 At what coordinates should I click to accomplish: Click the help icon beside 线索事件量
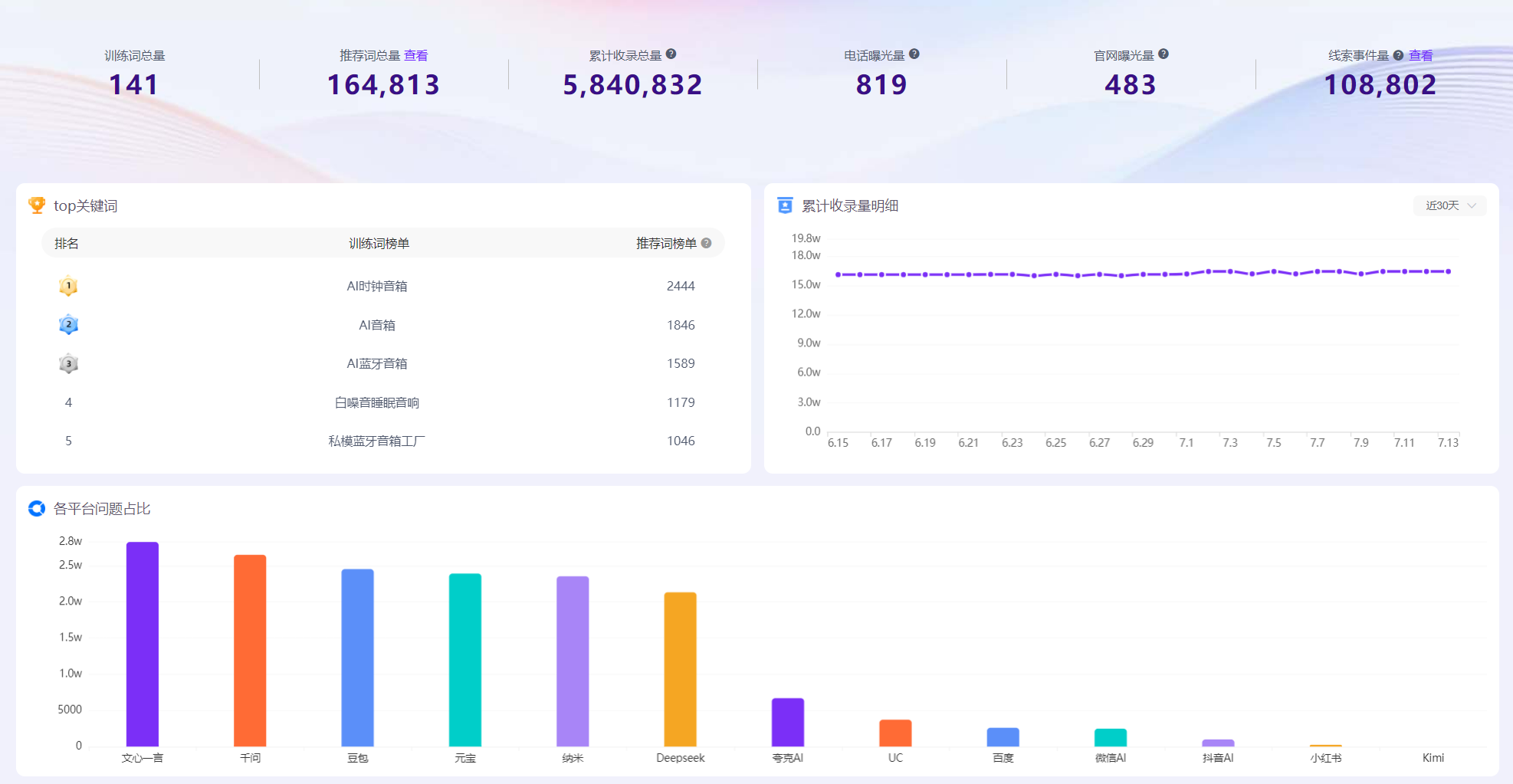[1398, 55]
